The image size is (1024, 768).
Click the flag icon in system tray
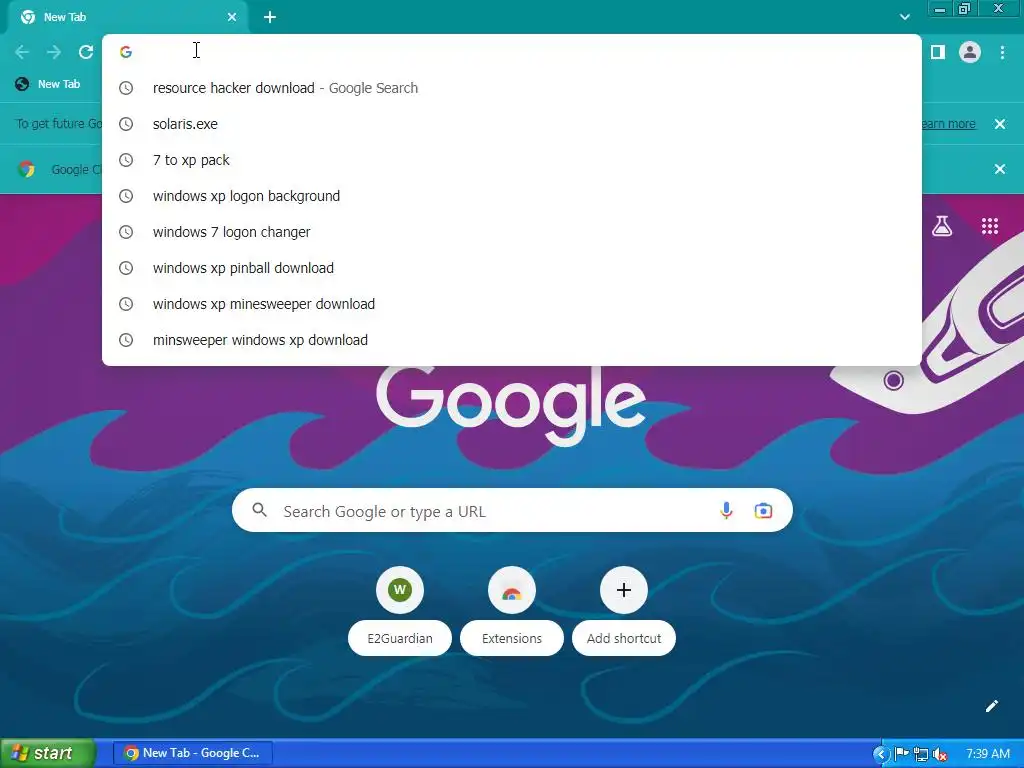(902, 754)
